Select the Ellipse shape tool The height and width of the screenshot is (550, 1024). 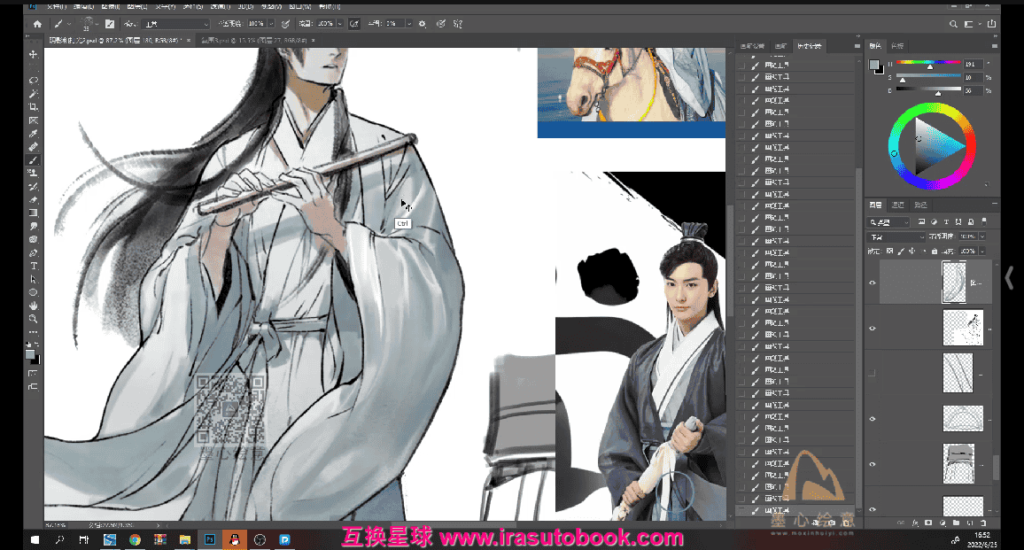[x=33, y=293]
